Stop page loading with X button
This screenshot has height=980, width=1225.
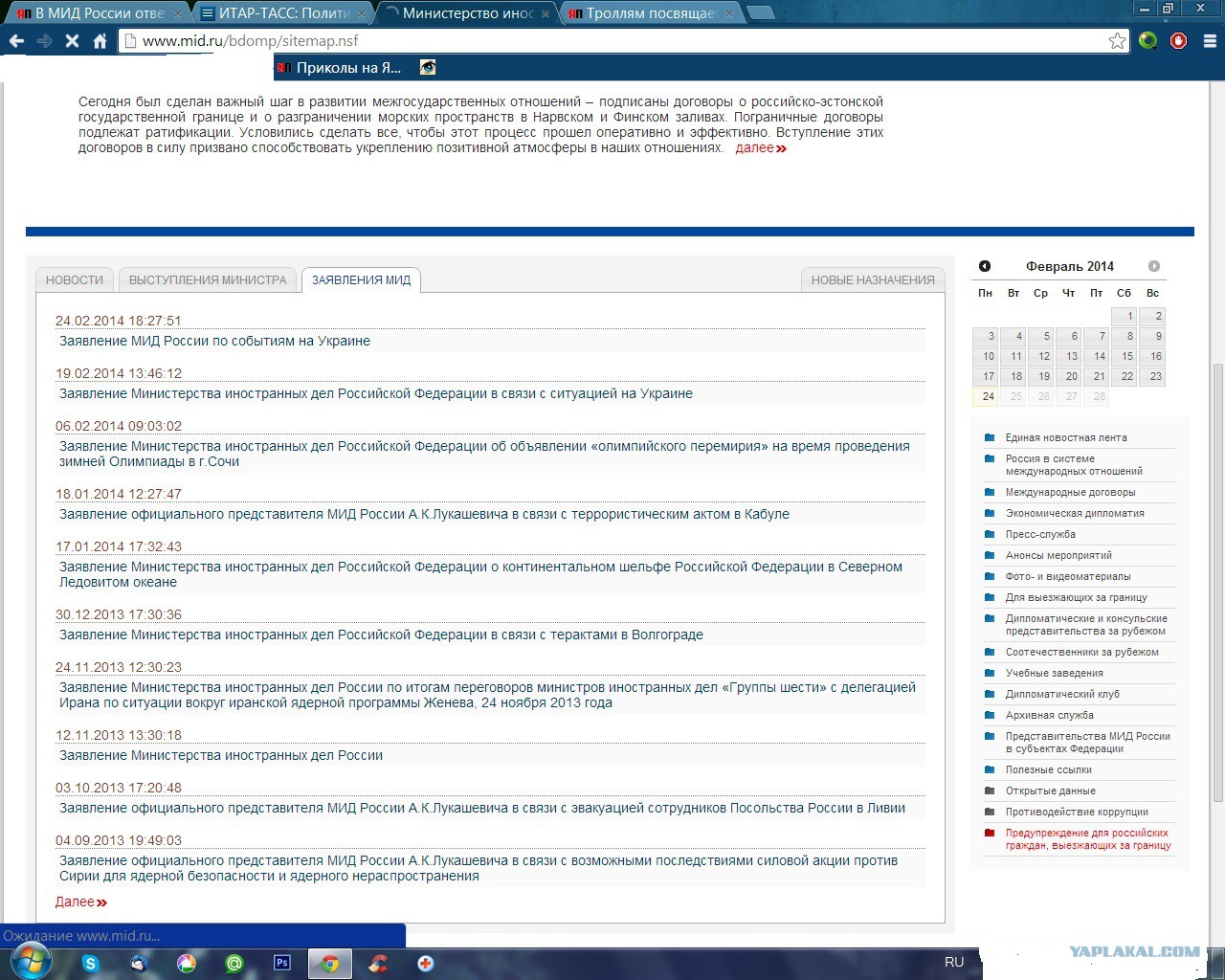[x=72, y=41]
